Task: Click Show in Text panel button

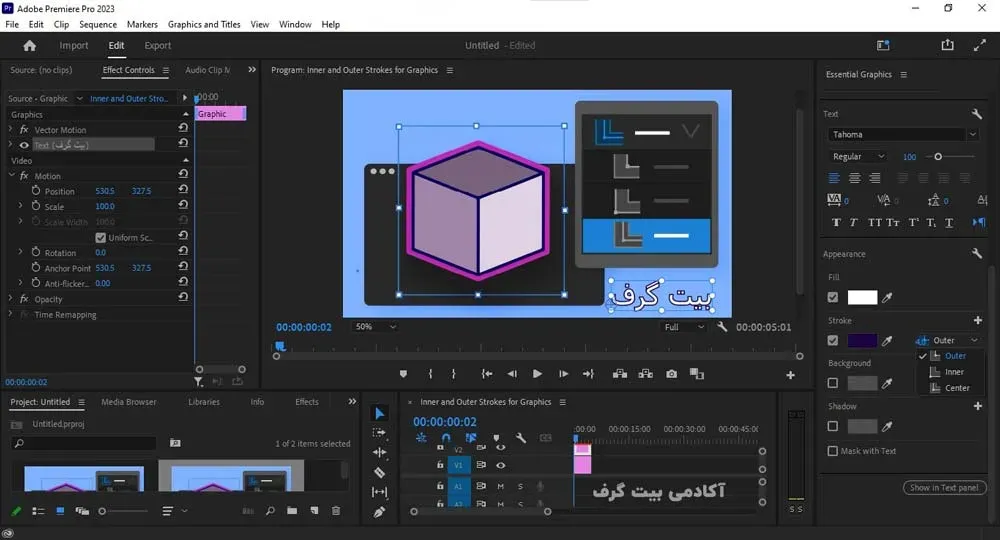Action: coord(944,488)
